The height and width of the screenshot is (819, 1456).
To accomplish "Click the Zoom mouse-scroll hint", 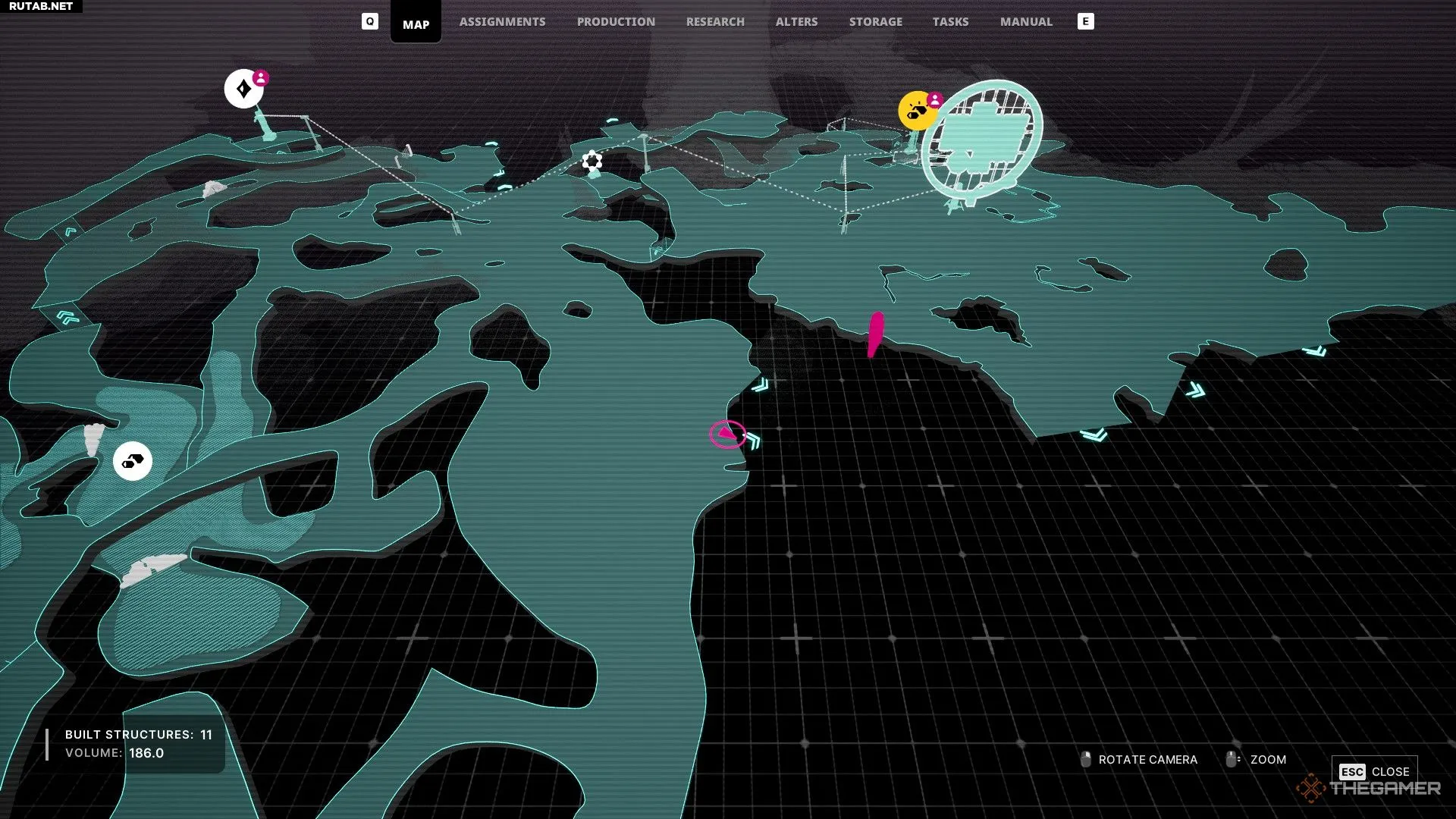I will 1256,759.
